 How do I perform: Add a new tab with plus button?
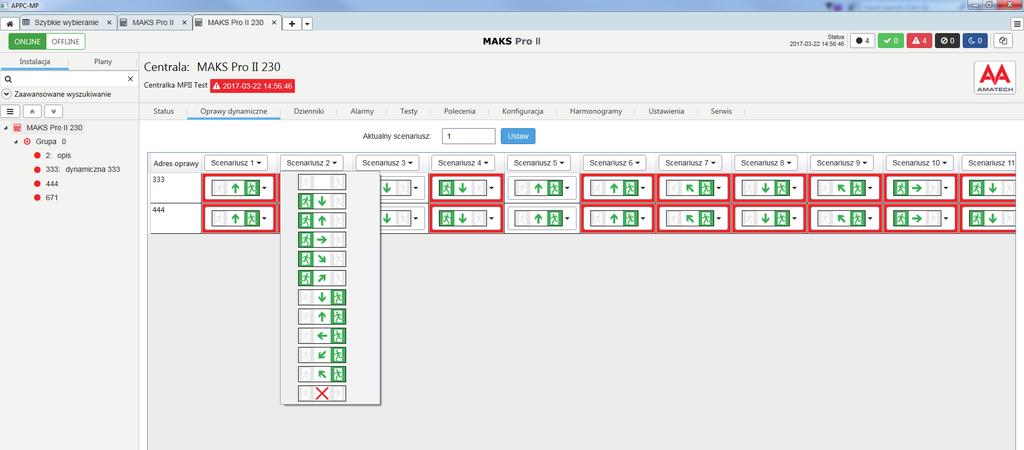[292, 24]
